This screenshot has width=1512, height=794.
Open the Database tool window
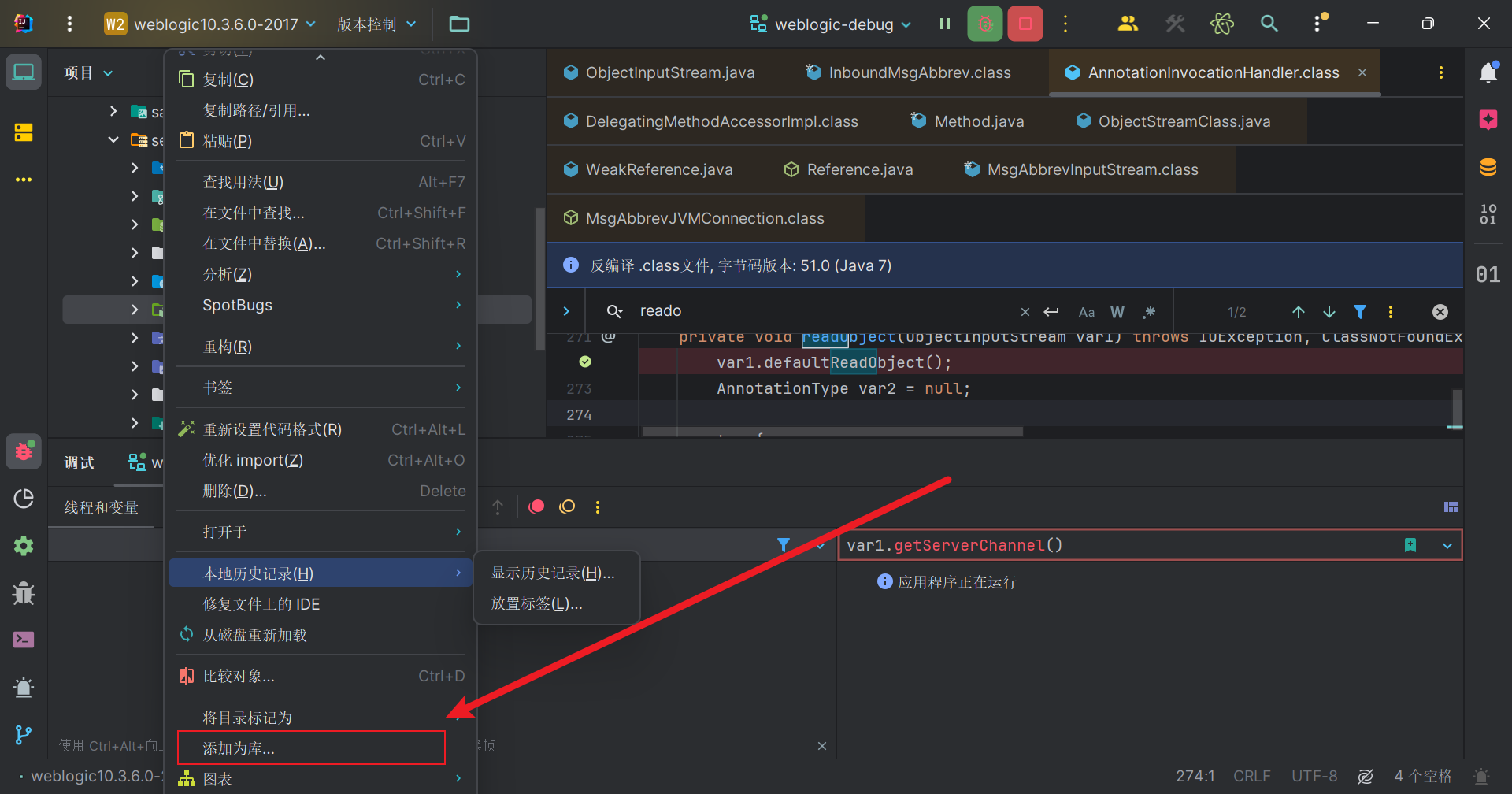click(x=1488, y=167)
